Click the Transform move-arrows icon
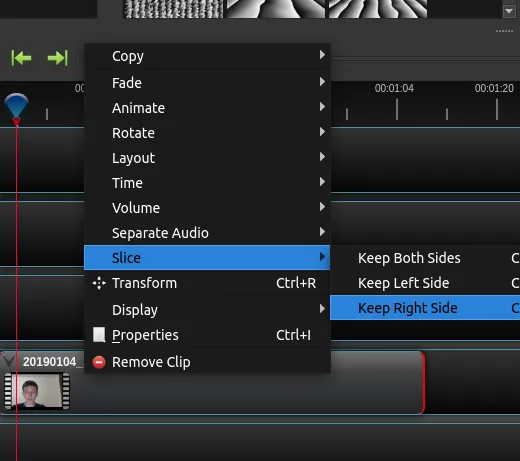 (x=99, y=283)
